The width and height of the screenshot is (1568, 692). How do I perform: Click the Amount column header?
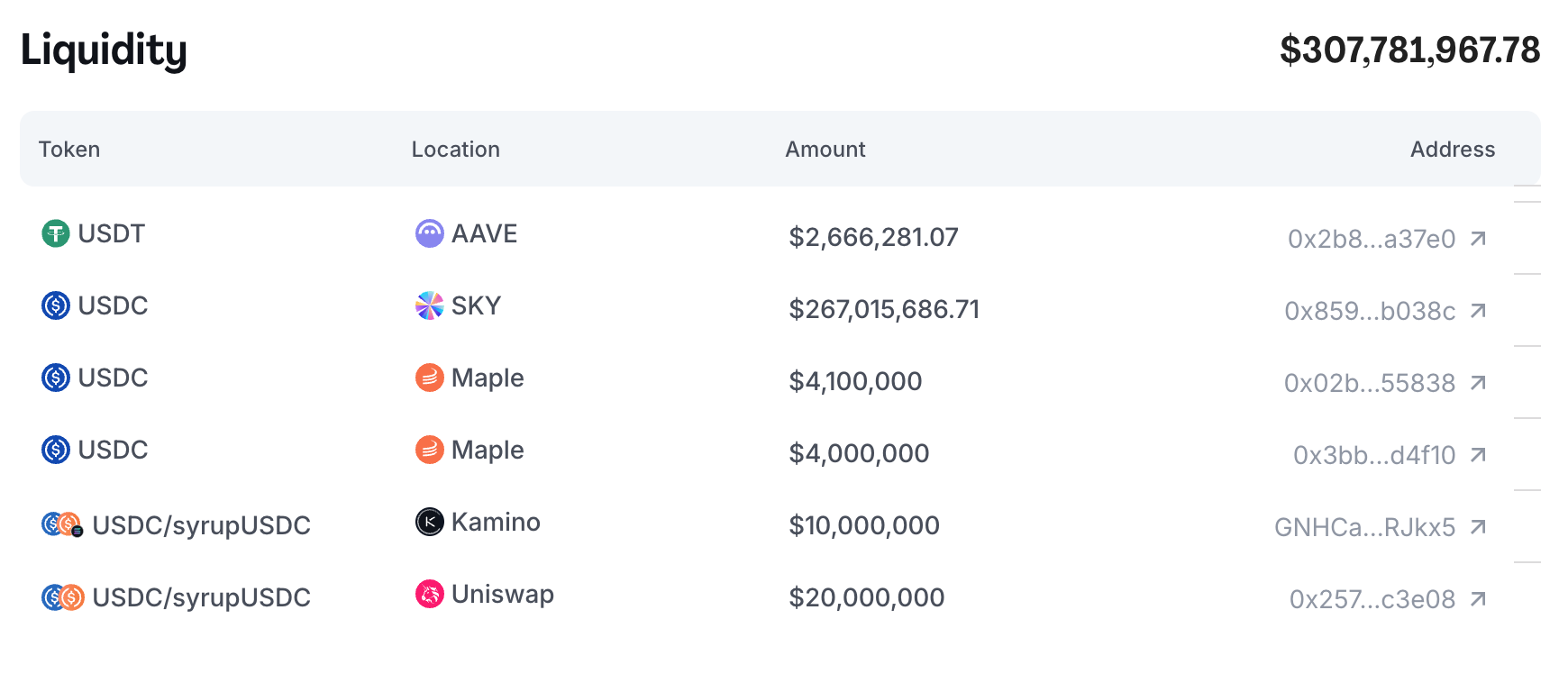[x=825, y=150]
